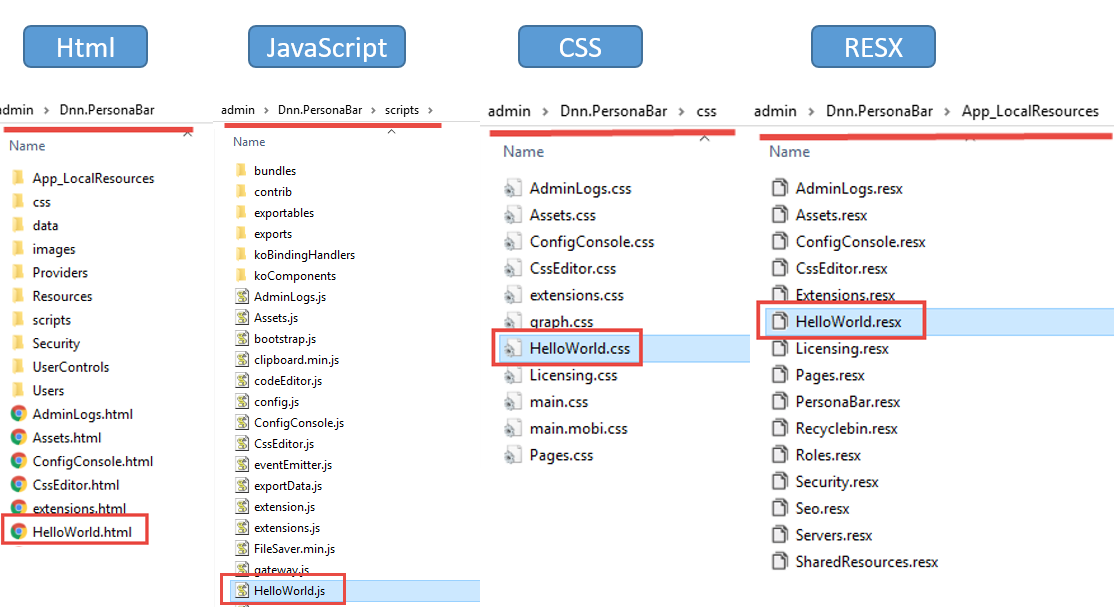
Task: Select Pages.css file
Action: coord(561,455)
